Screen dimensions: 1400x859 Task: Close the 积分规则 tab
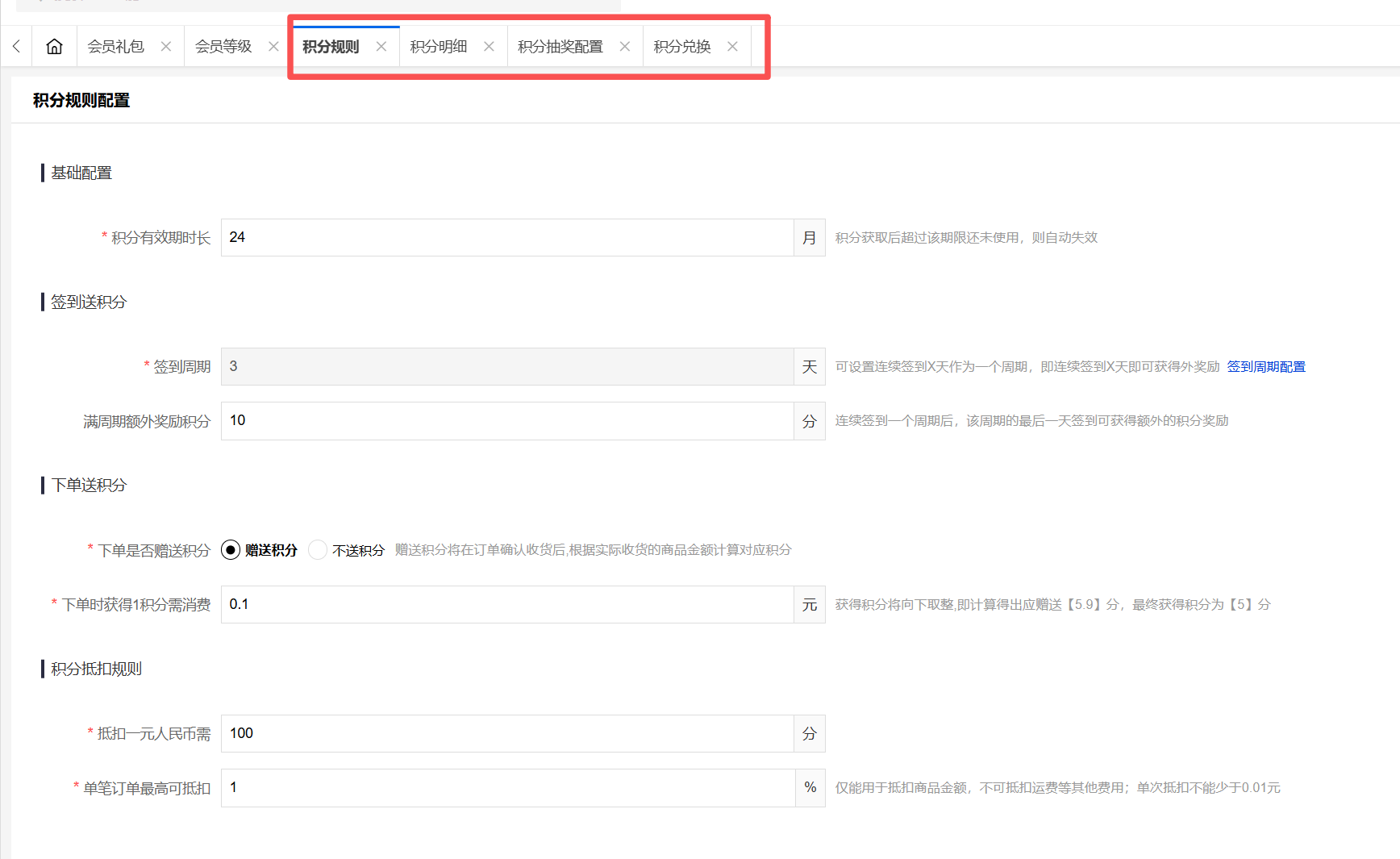381,47
